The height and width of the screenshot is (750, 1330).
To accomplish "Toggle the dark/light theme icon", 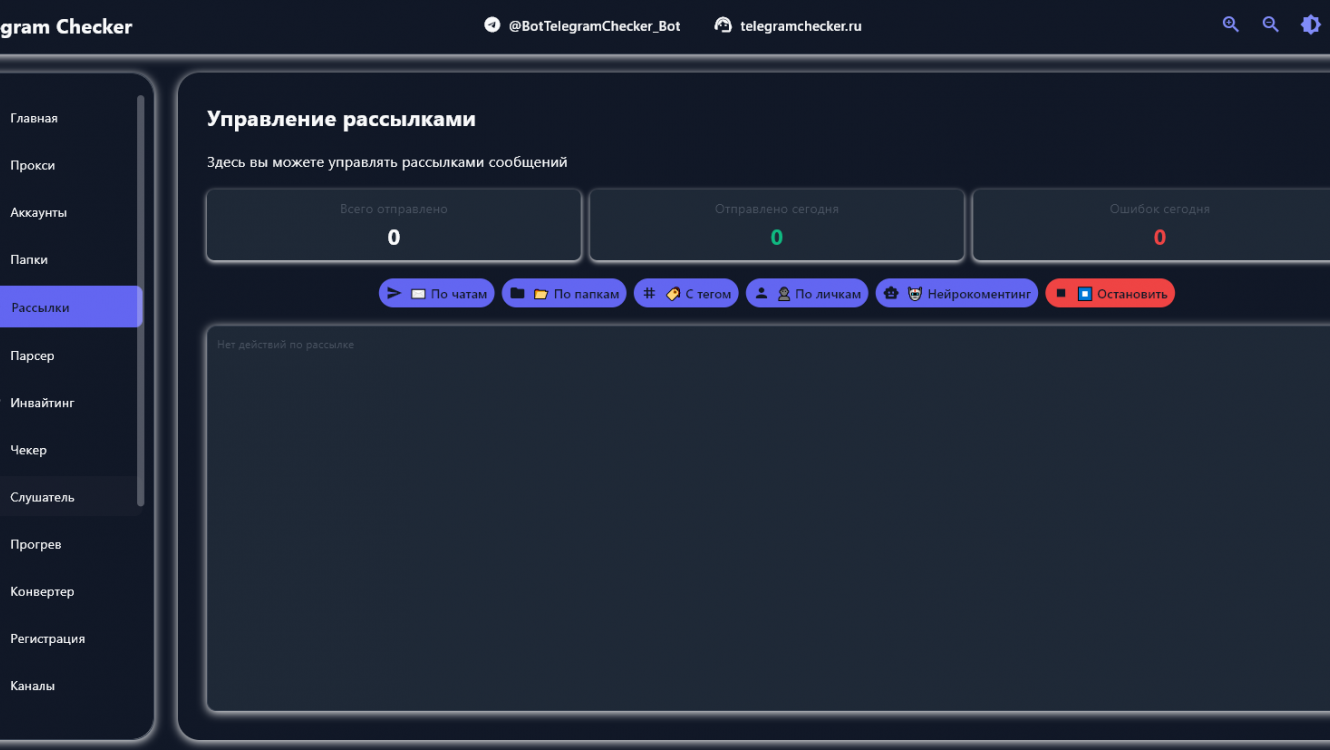I will coord(1310,25).
